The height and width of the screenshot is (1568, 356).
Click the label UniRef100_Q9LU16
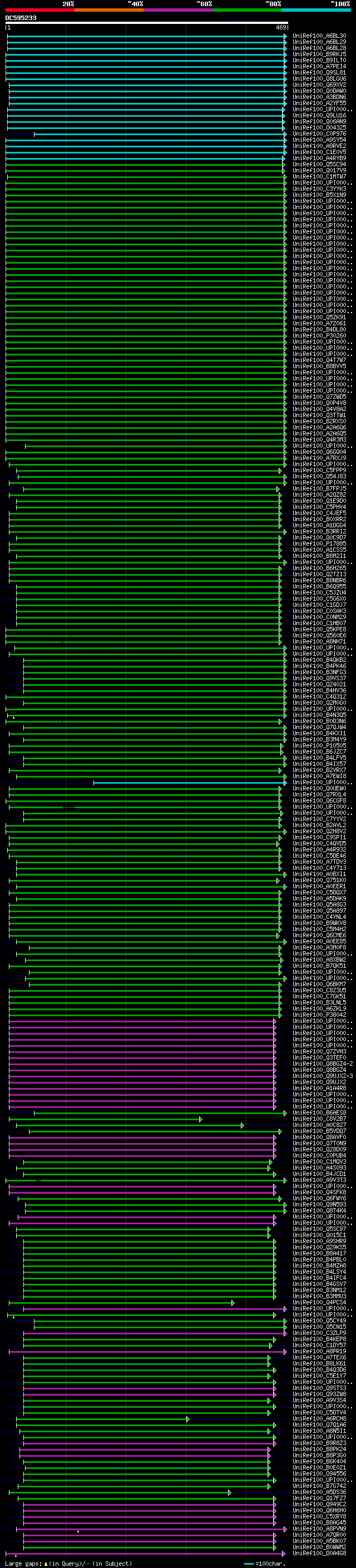[319, 116]
